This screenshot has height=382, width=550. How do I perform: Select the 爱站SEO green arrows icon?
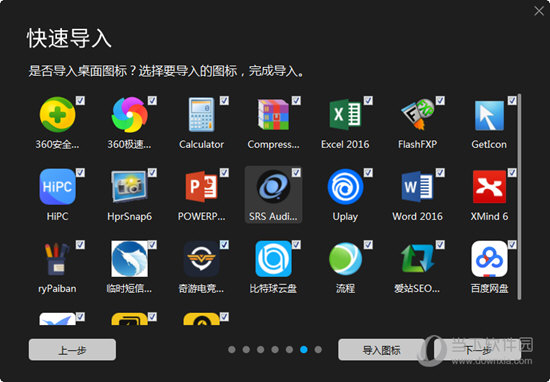pos(417,259)
